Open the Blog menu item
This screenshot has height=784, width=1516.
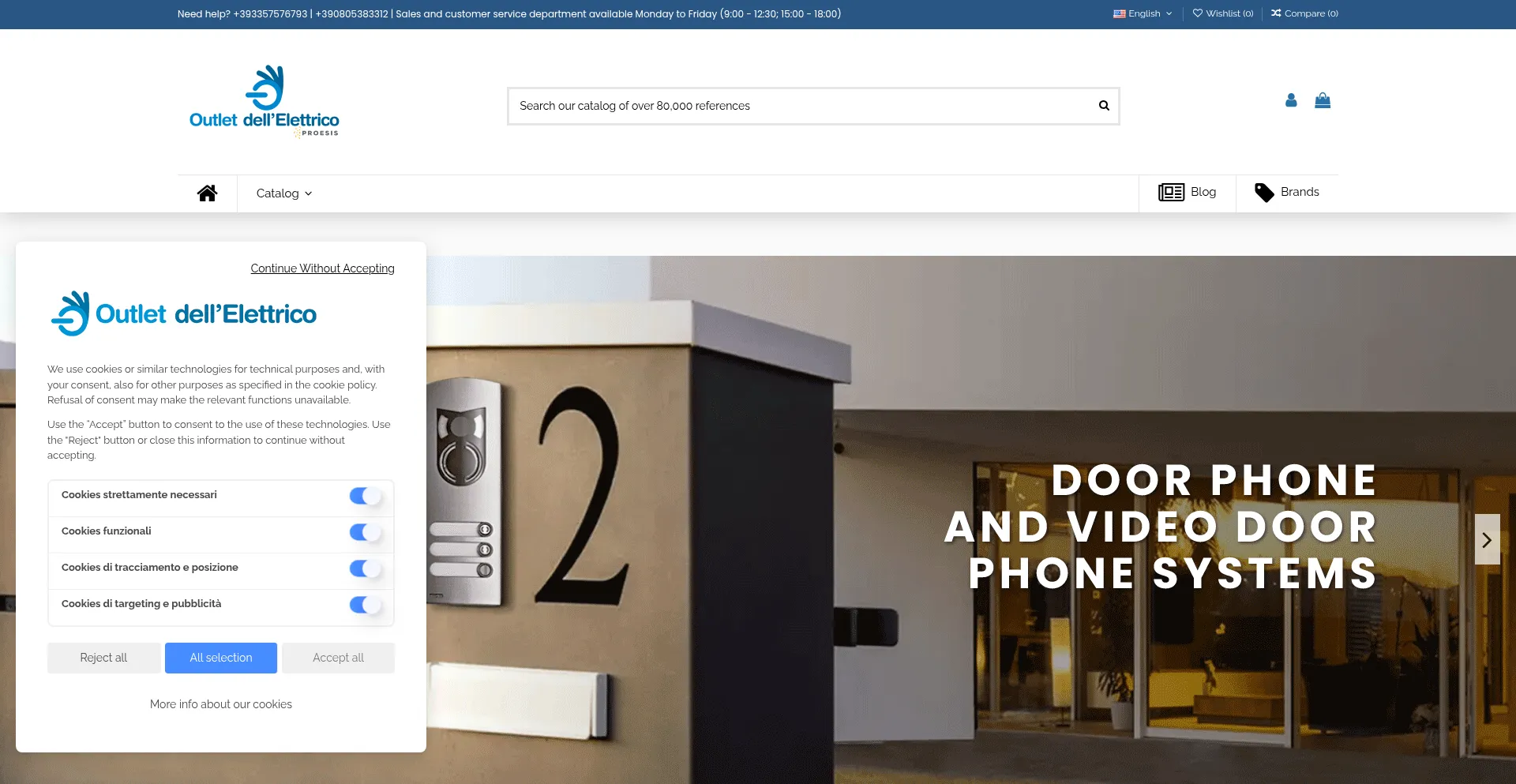[1188, 192]
